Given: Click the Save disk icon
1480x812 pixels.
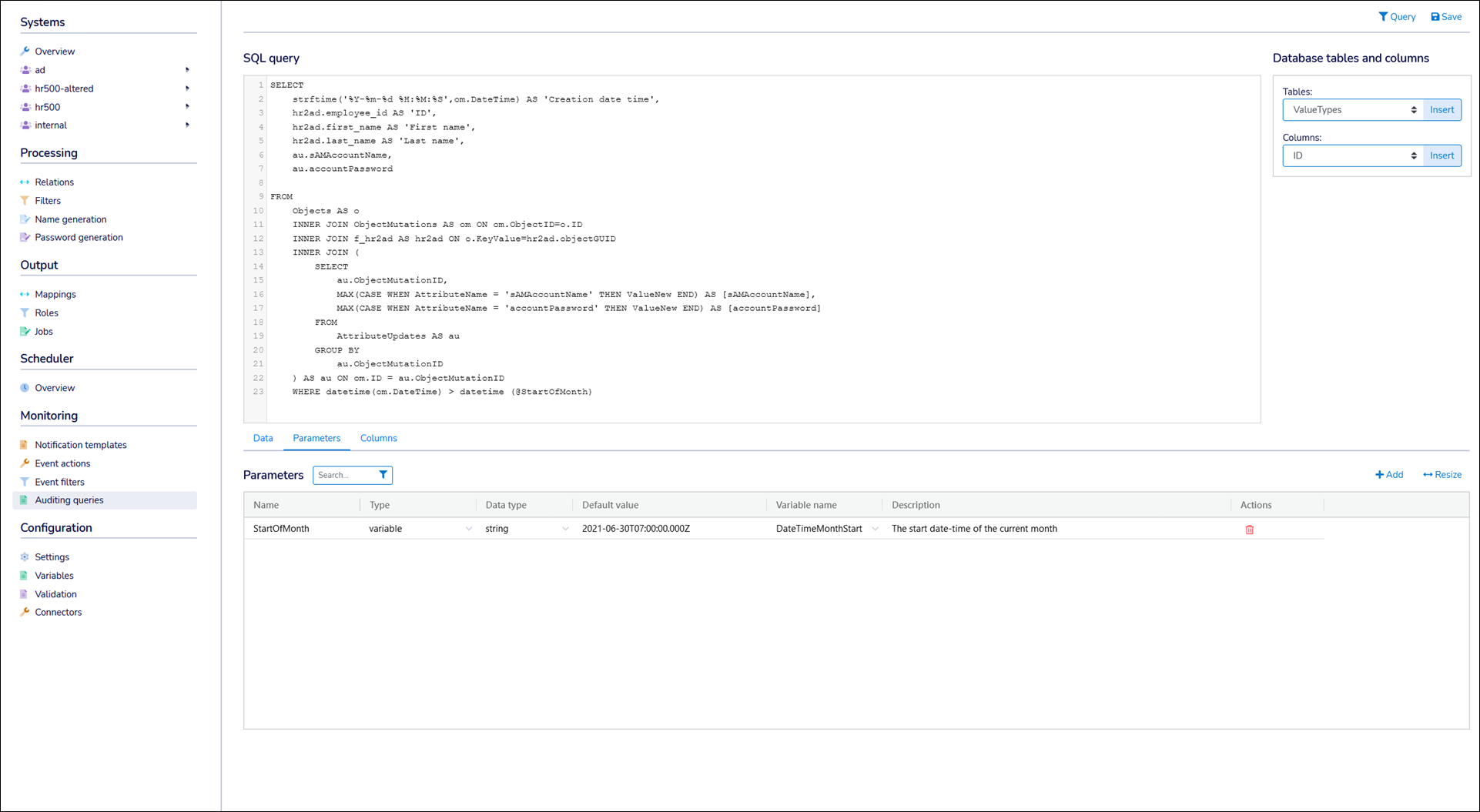Looking at the screenshot, I should 1435,17.
